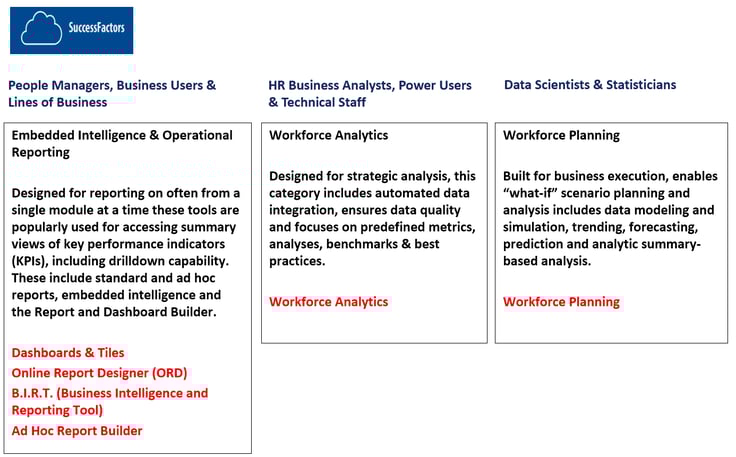Click the SuccessFactors logo text
This screenshot has width=736, height=457.
[x=97, y=27]
